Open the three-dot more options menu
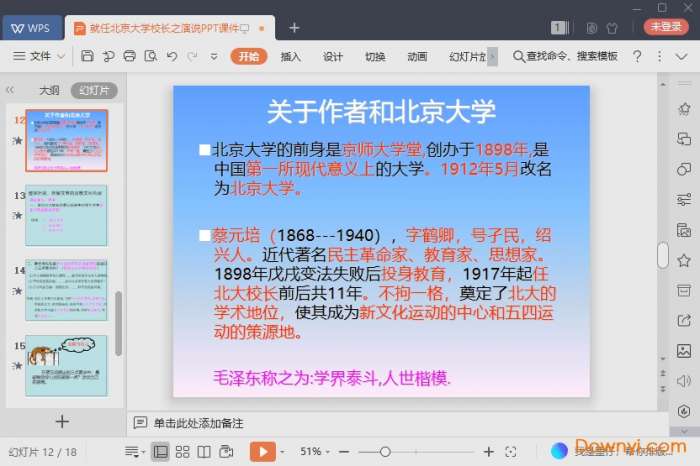Viewport: 700px width, 466px height. click(x=659, y=56)
